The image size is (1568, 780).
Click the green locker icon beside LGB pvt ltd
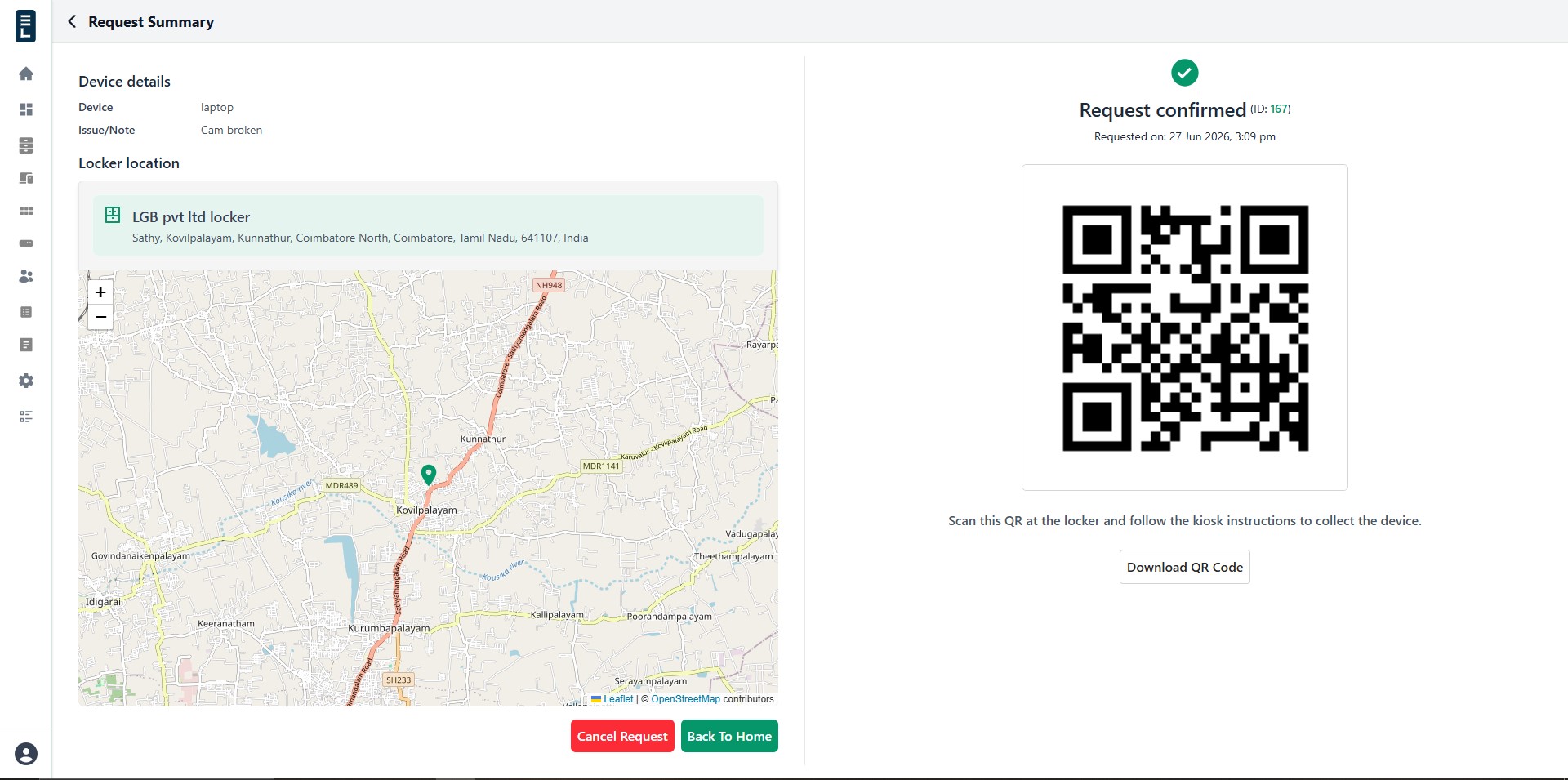(113, 215)
